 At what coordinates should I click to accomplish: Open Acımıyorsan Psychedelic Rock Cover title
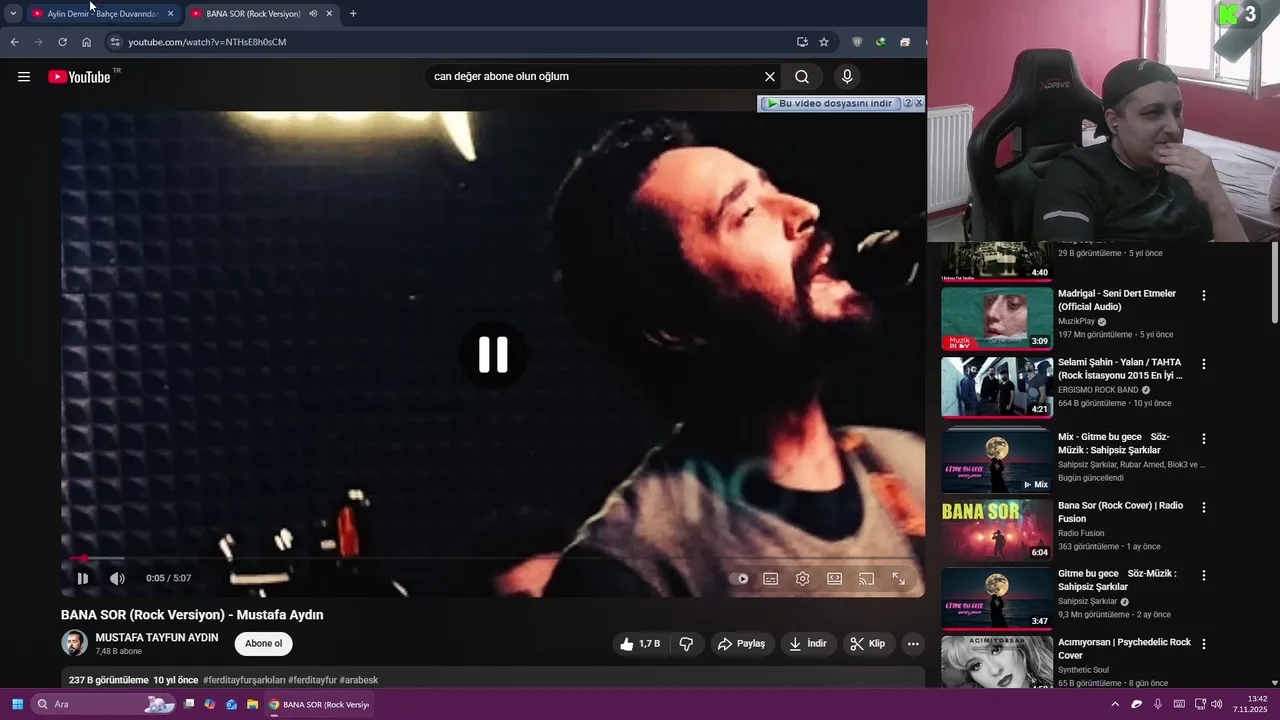(x=1124, y=649)
